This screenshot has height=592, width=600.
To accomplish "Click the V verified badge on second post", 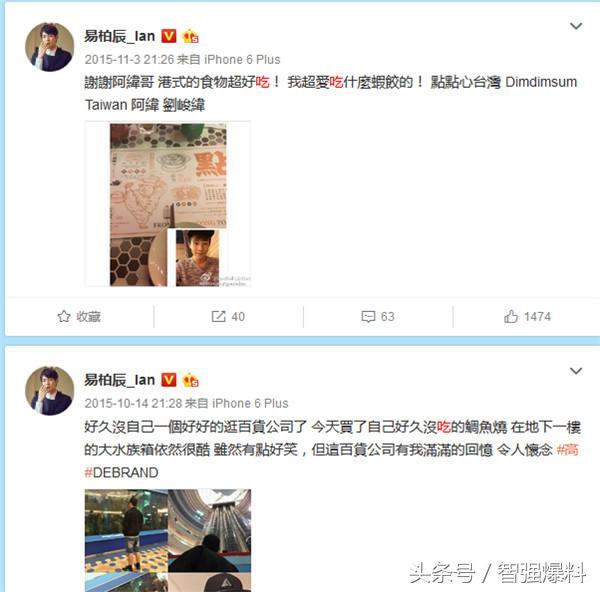I will (x=169, y=380).
